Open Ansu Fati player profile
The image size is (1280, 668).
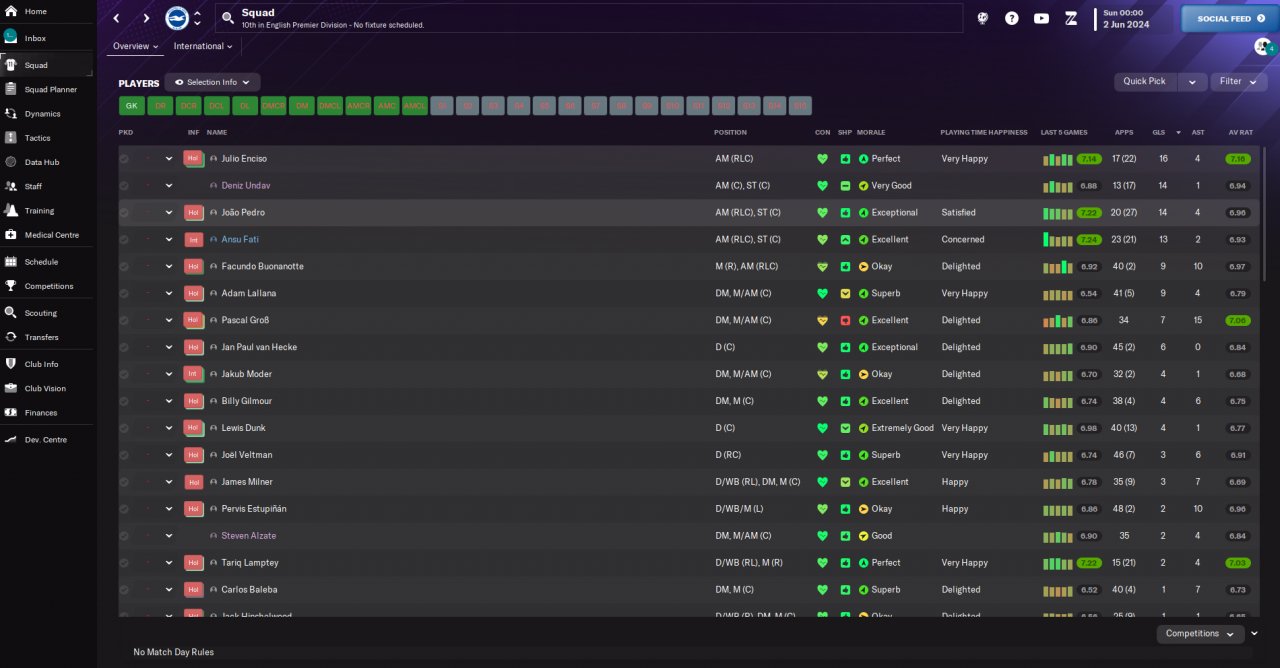point(239,240)
